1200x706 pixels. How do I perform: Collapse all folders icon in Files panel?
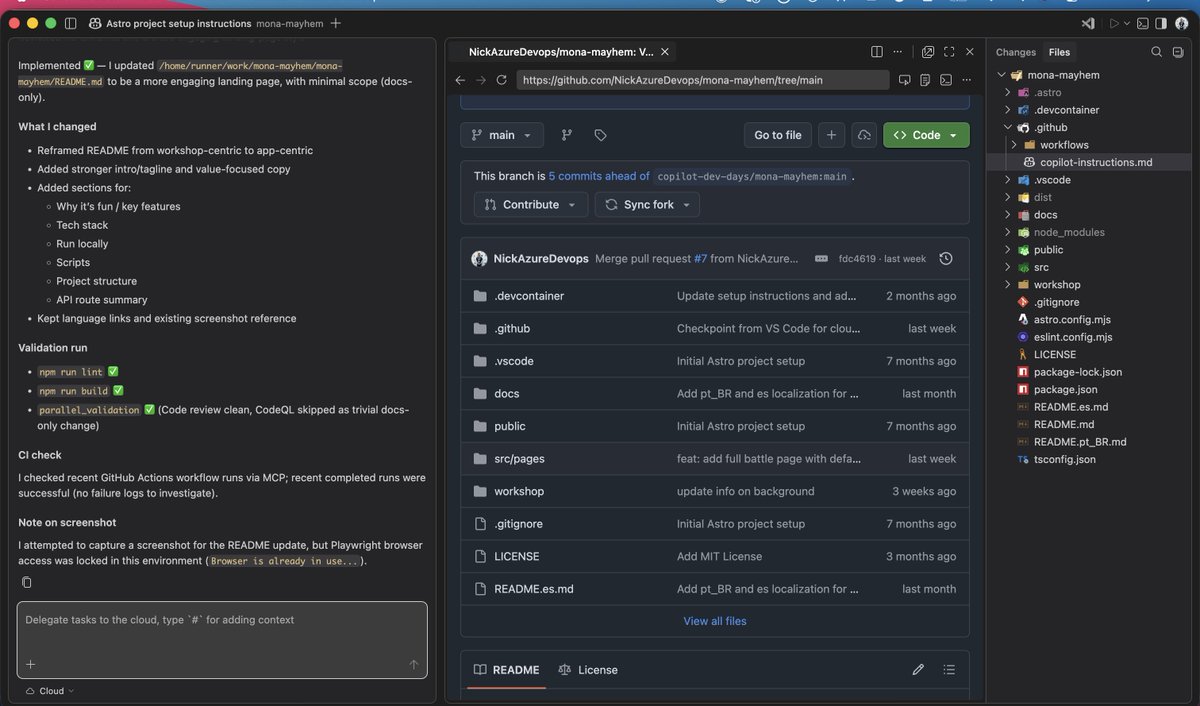pyautogui.click(x=1179, y=52)
